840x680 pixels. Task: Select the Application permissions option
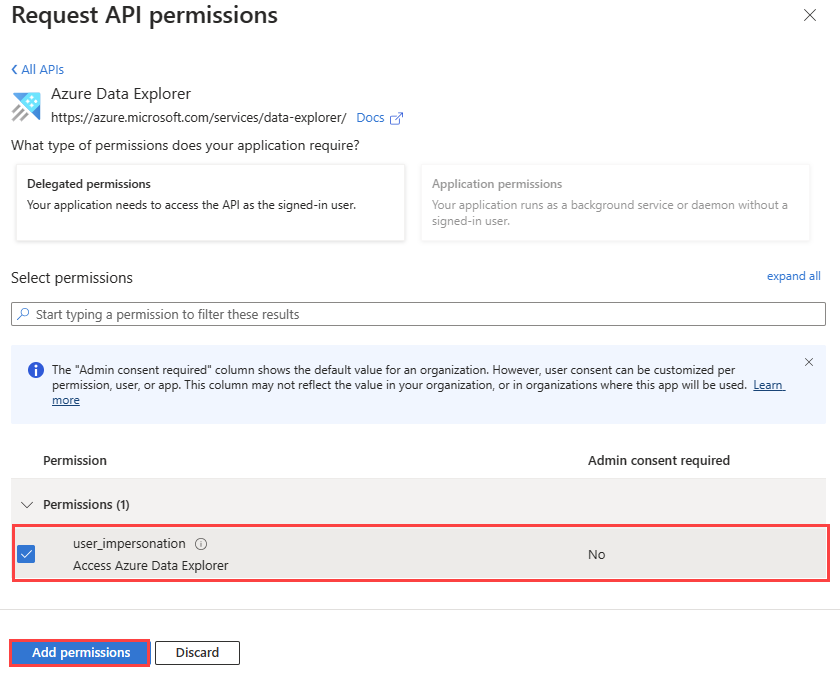[x=614, y=202]
